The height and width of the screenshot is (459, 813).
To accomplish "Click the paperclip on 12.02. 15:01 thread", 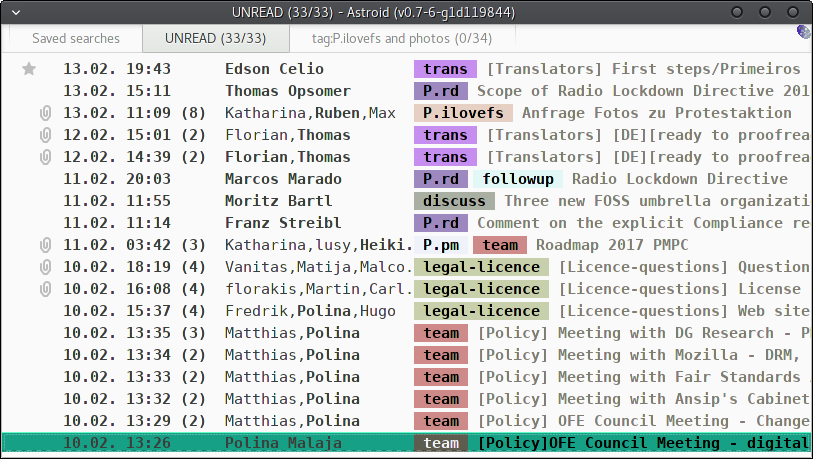I will click(x=44, y=135).
